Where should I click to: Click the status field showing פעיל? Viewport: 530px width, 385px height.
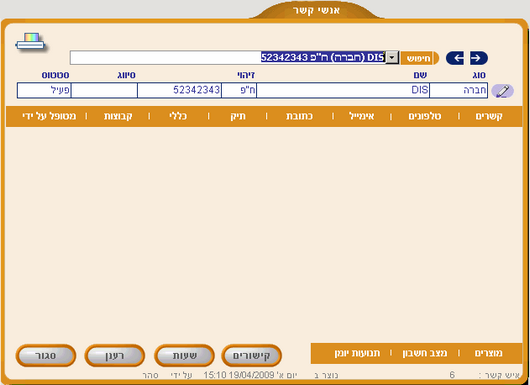[x=44, y=90]
